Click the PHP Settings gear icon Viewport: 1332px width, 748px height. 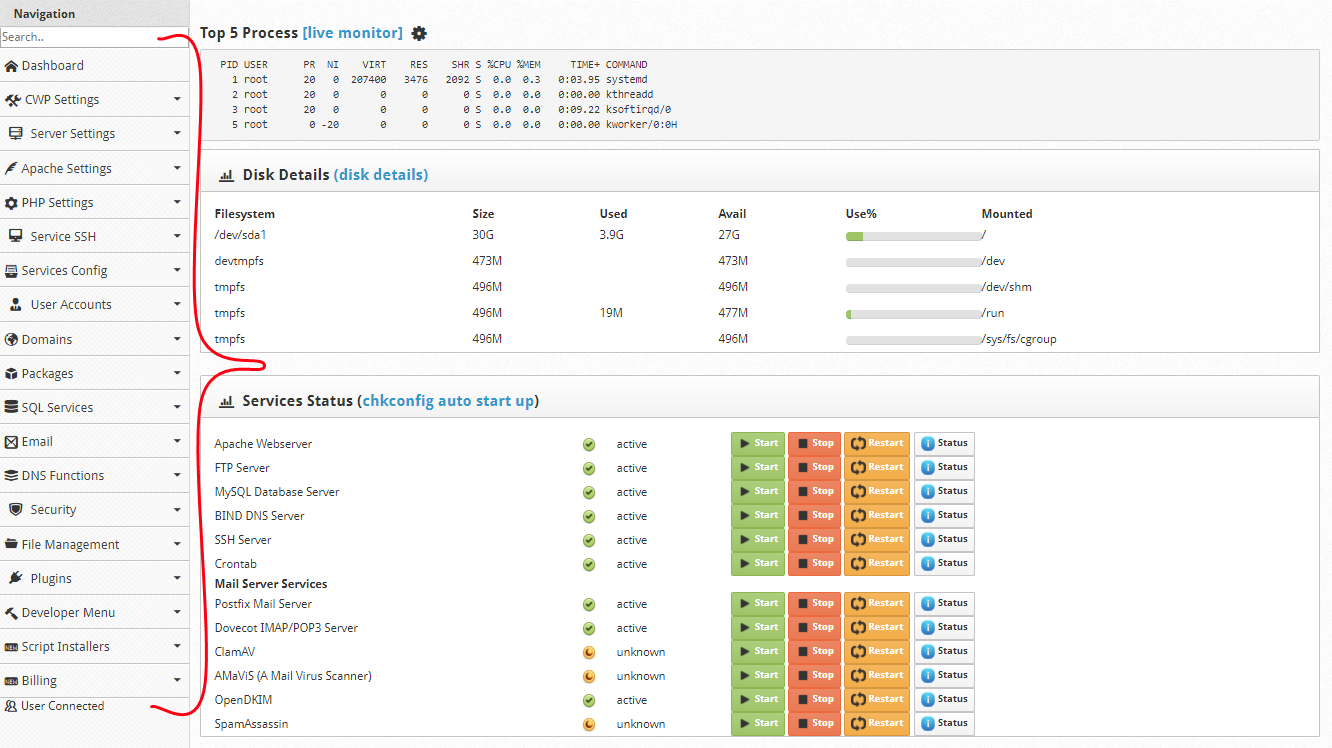coord(11,202)
